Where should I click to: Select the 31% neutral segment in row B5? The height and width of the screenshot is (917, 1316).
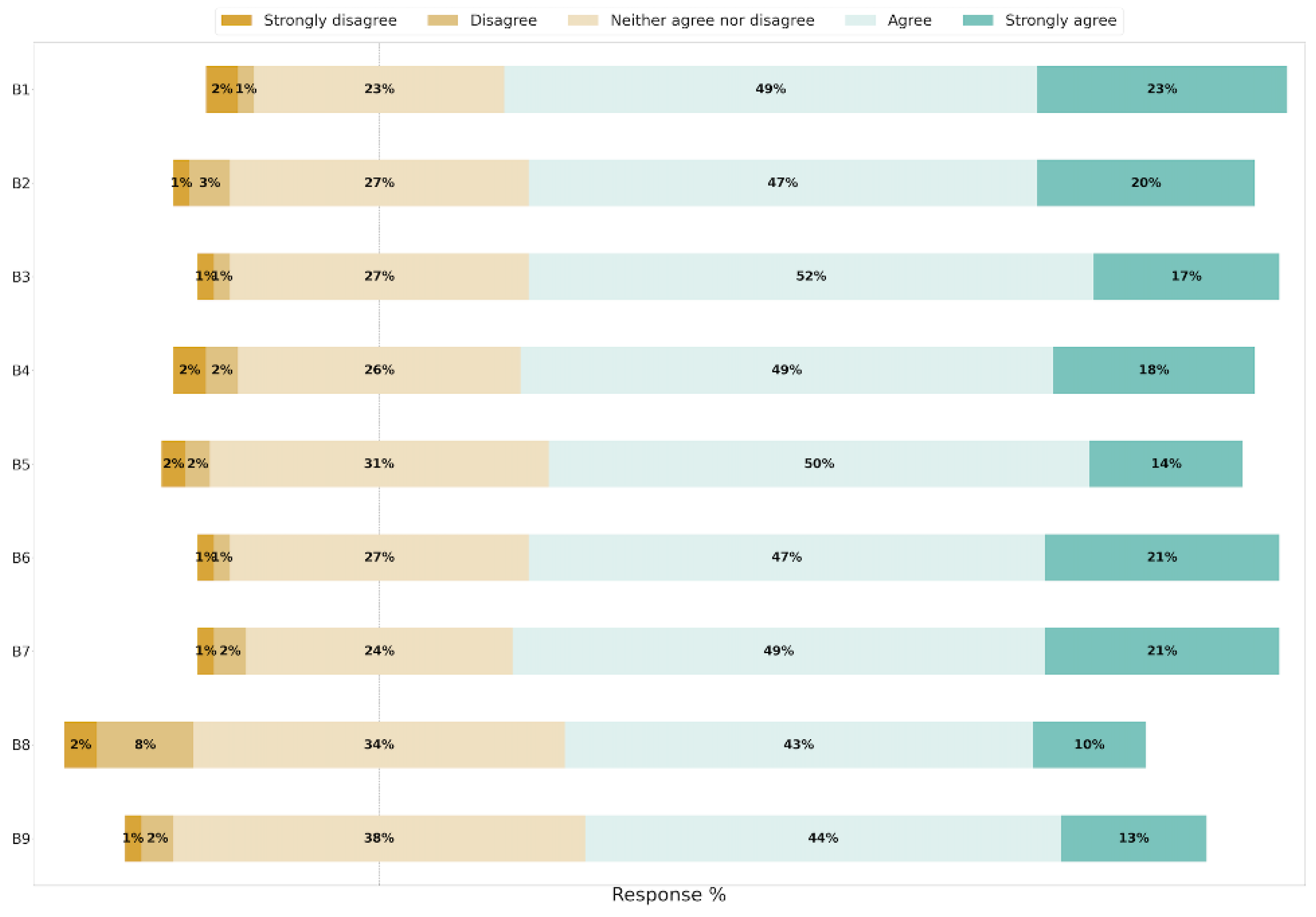379,463
